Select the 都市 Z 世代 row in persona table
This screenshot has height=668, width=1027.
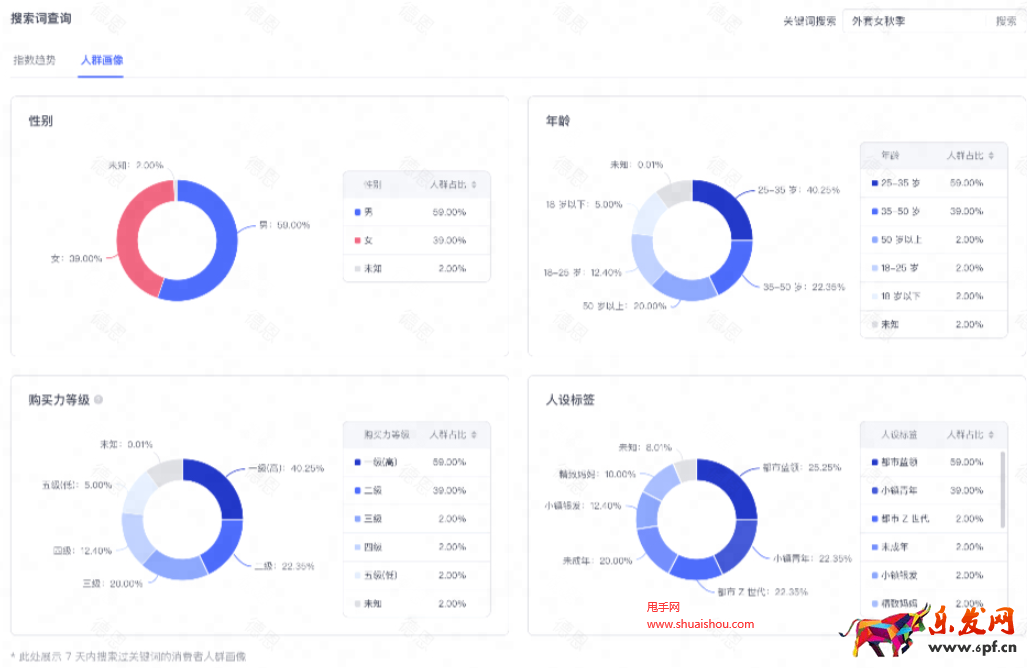[x=933, y=519]
